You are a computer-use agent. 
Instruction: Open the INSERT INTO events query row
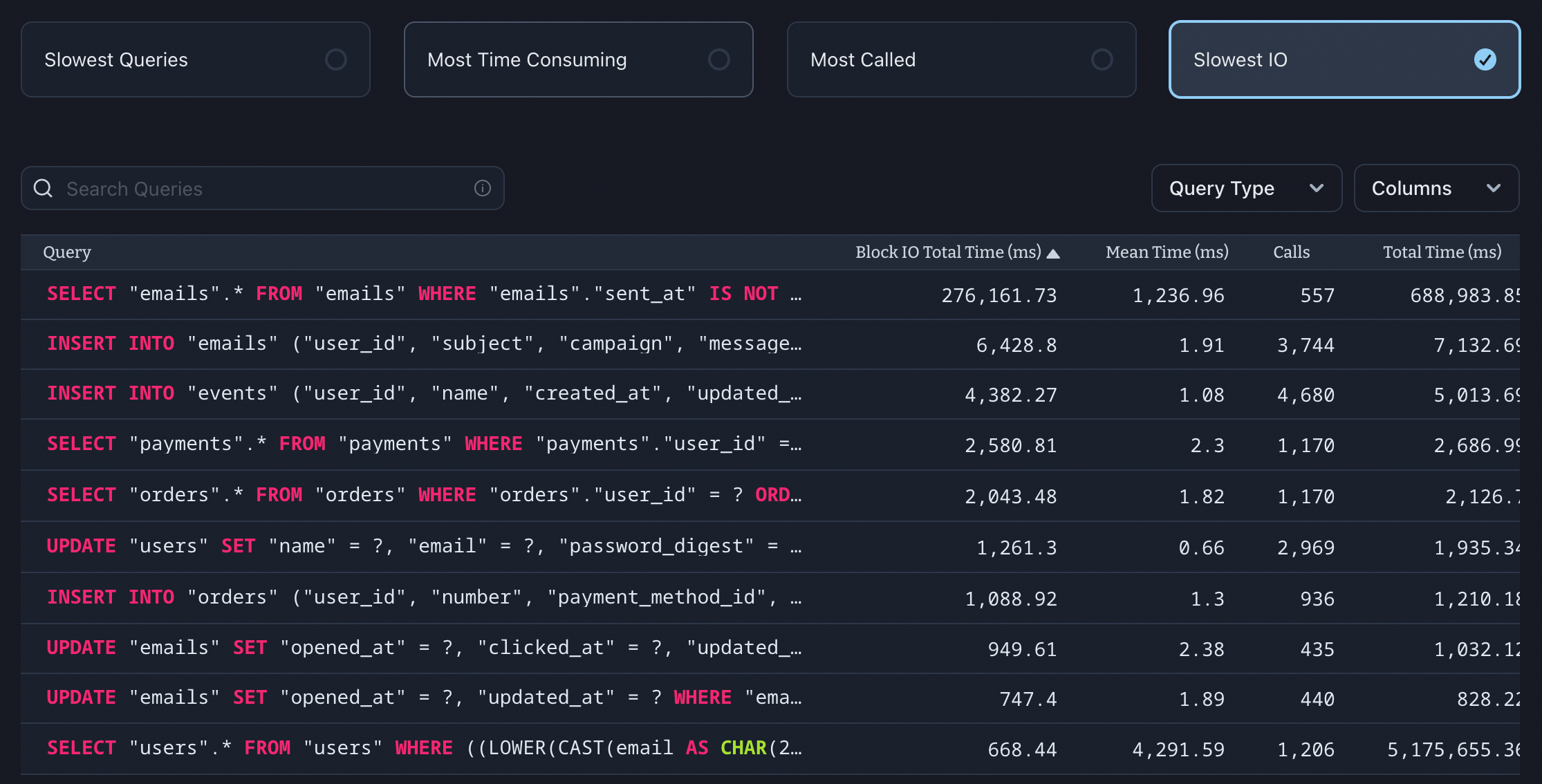coord(423,394)
